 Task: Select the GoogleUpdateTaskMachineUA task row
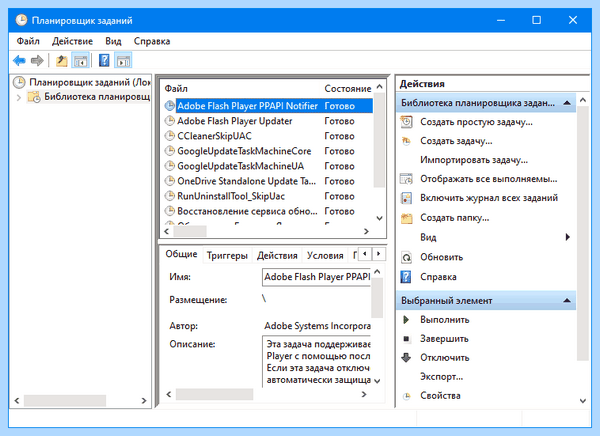click(x=268, y=166)
